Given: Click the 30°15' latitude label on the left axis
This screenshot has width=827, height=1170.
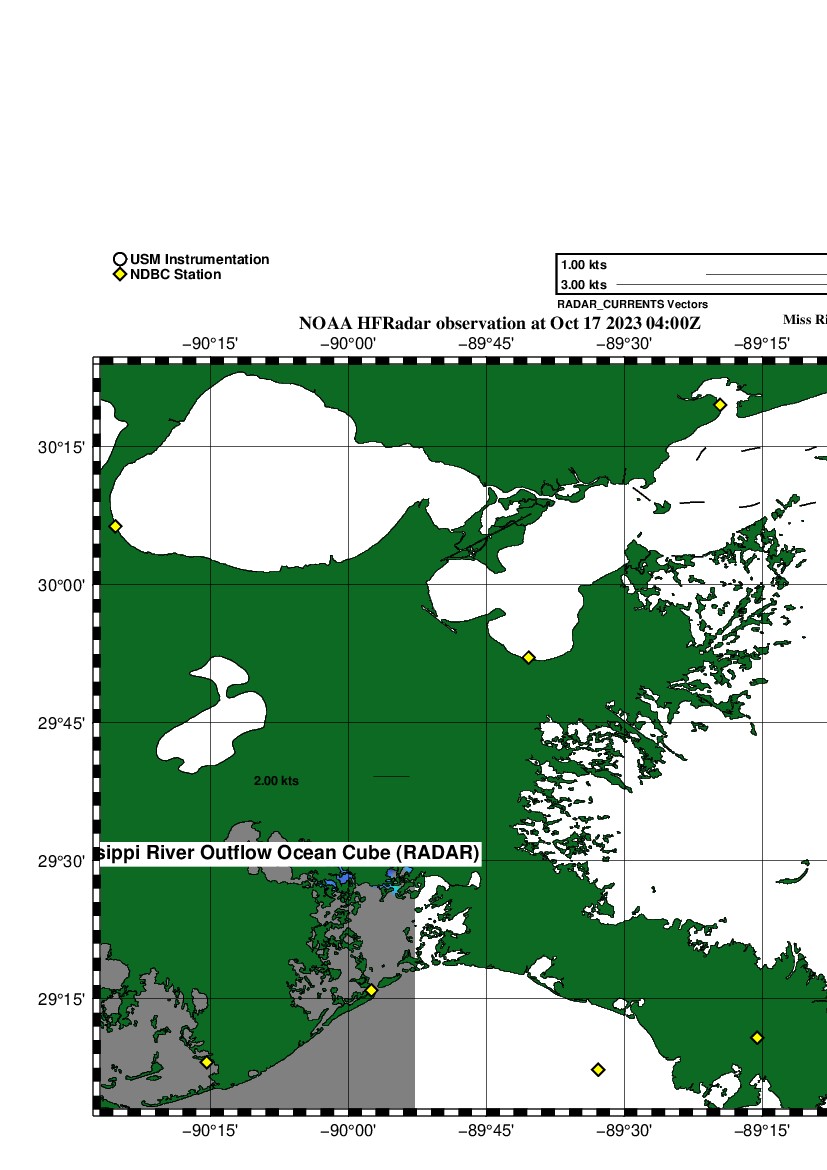Looking at the screenshot, I should (60, 447).
